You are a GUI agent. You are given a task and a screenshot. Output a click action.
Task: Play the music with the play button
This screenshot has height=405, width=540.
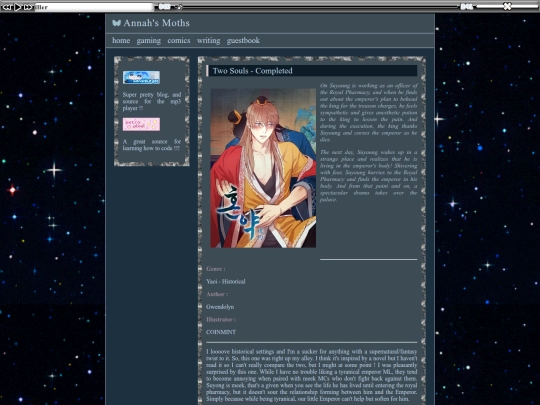(18, 7)
